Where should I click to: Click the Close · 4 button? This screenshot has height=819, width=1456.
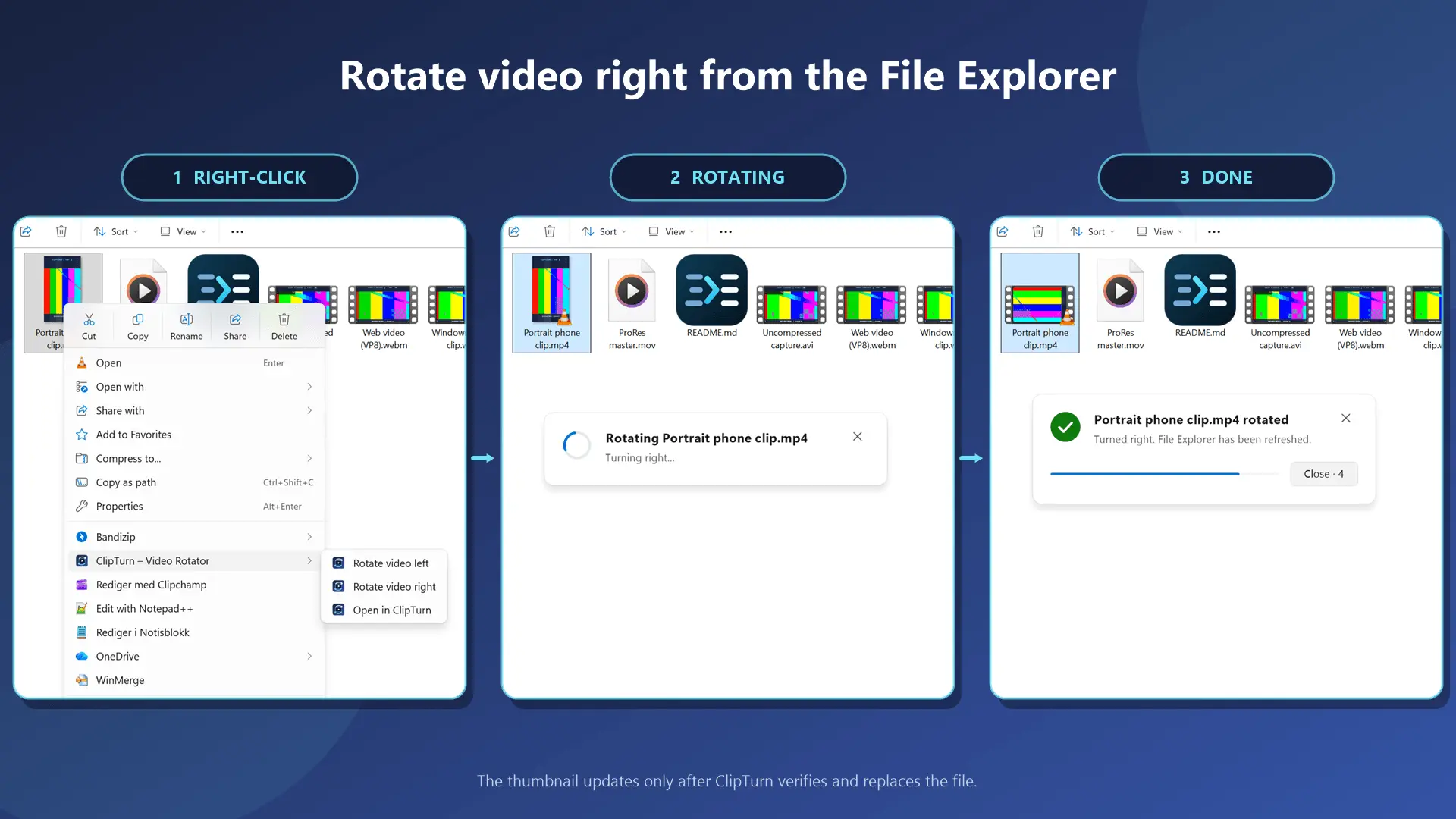click(1323, 474)
